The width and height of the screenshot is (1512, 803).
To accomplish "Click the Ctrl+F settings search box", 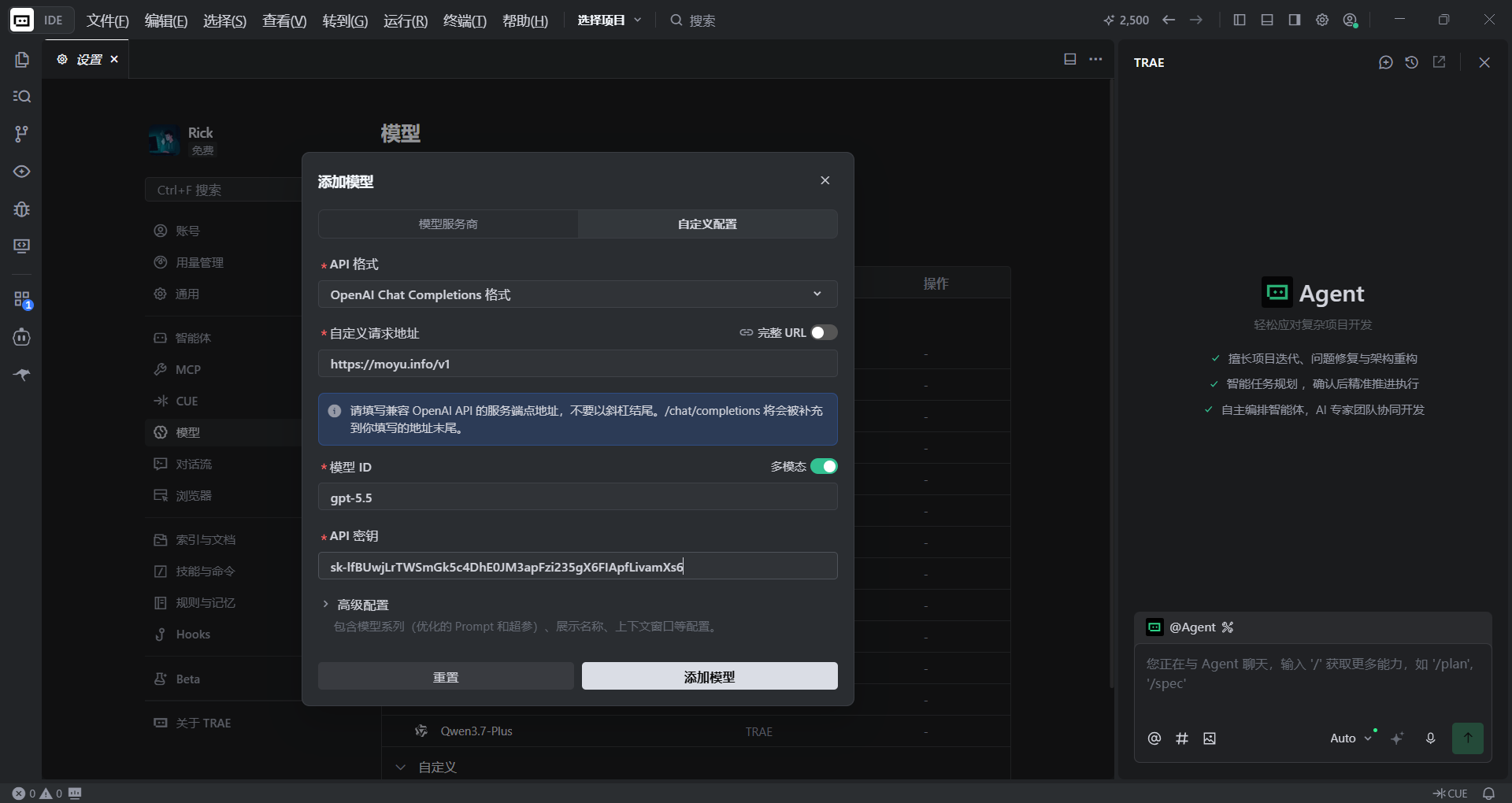I will pyautogui.click(x=224, y=190).
